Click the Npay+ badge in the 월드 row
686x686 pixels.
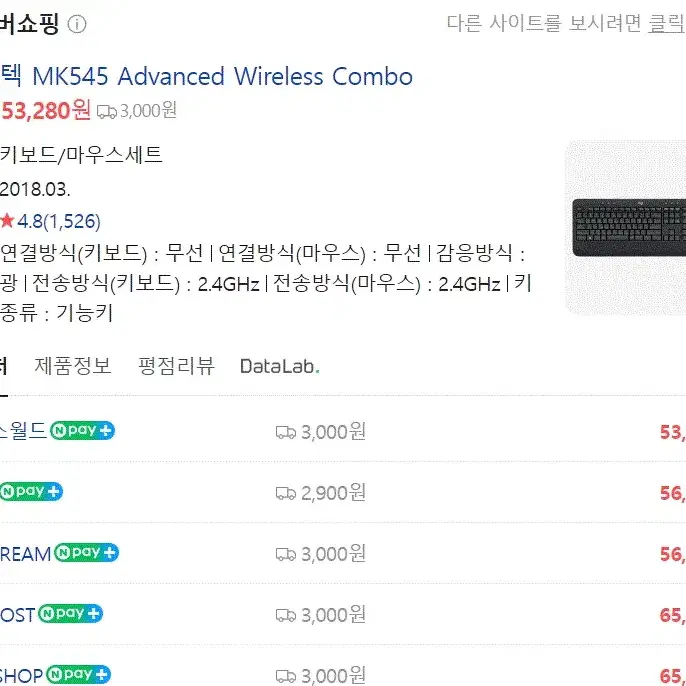[x=82, y=430]
